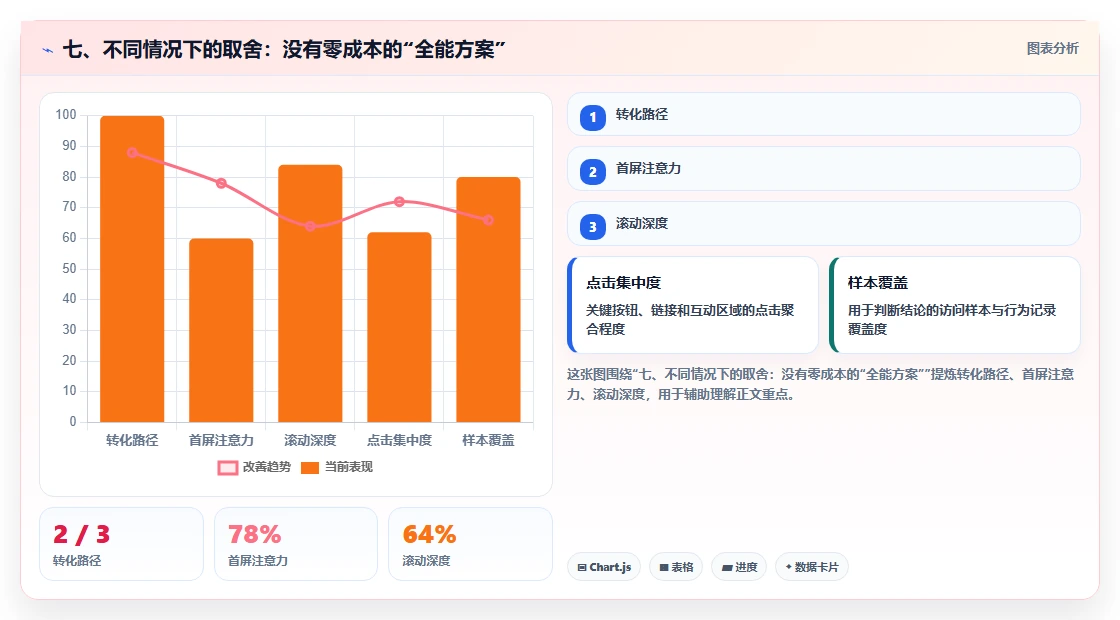Click the 样本覆盖 x-axis label

pos(489,441)
